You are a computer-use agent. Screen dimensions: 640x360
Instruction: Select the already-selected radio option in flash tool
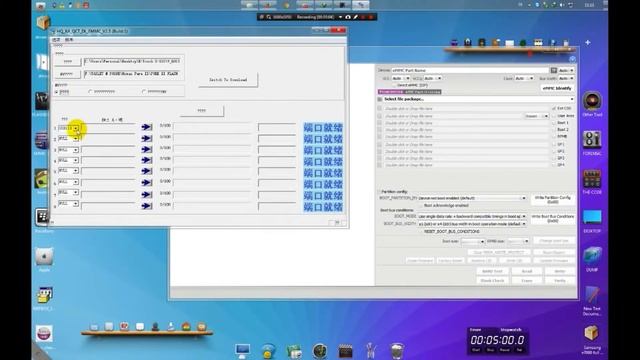pos(57,92)
